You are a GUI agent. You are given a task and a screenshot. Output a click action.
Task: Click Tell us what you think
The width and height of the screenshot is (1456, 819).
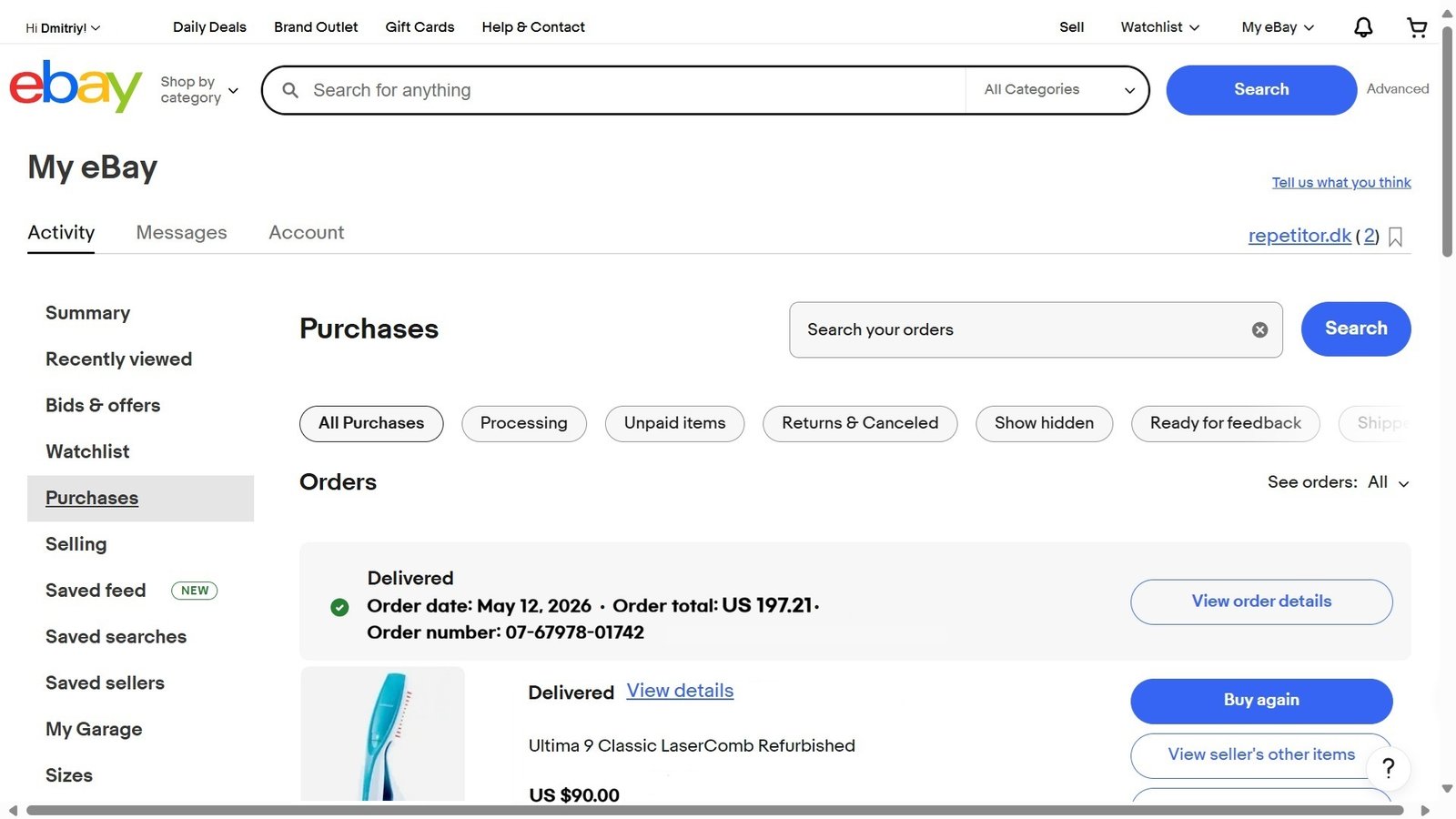click(x=1341, y=183)
